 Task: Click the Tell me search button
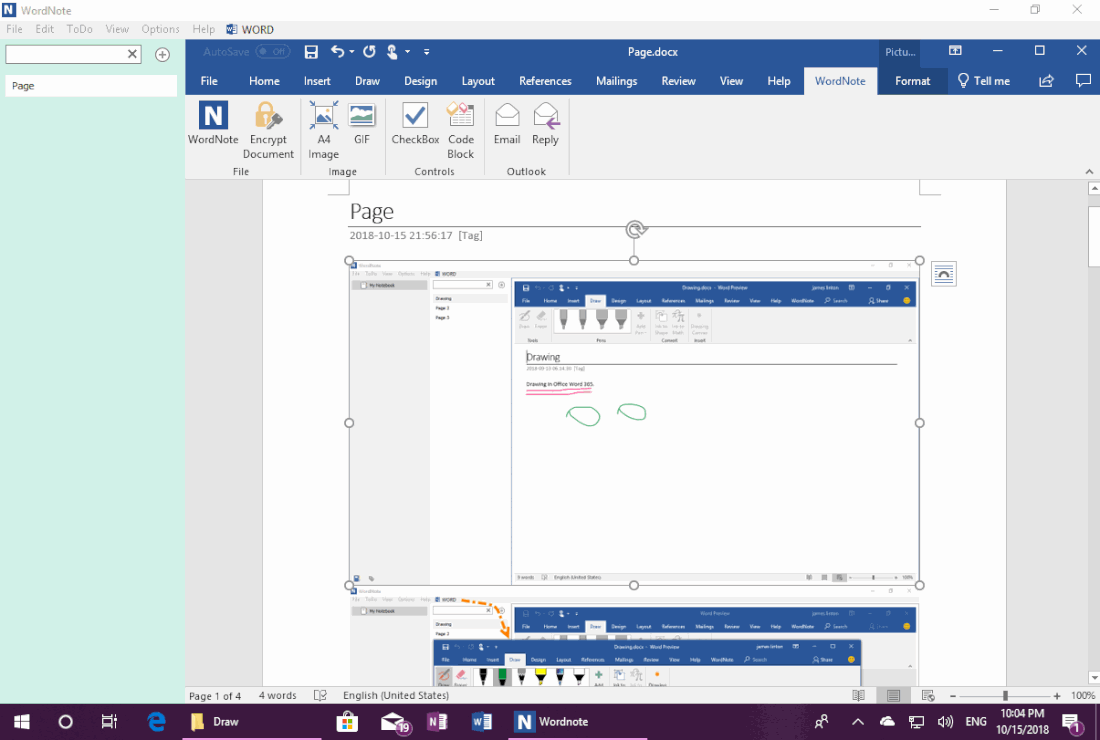tap(984, 81)
